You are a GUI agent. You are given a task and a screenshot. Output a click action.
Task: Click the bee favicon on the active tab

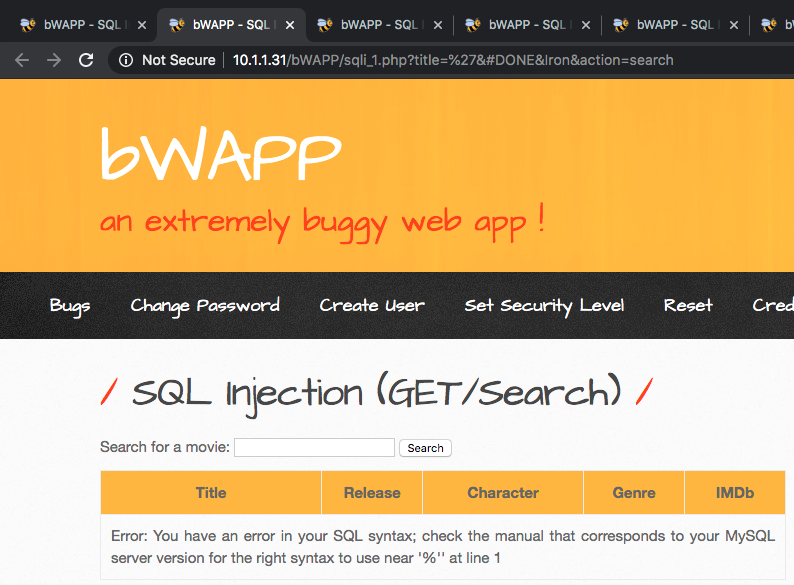pos(177,24)
